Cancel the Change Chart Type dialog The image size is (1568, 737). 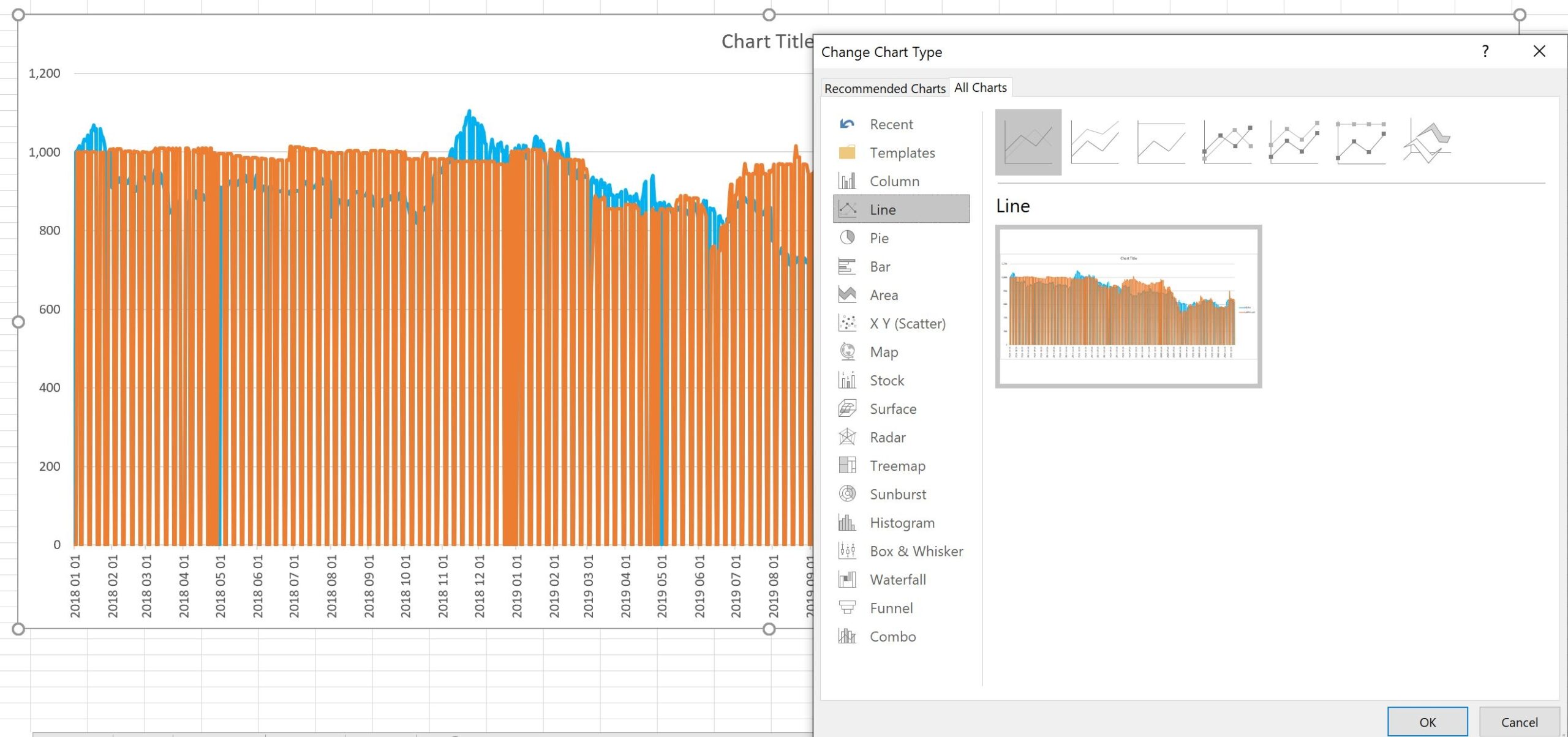click(x=1518, y=722)
